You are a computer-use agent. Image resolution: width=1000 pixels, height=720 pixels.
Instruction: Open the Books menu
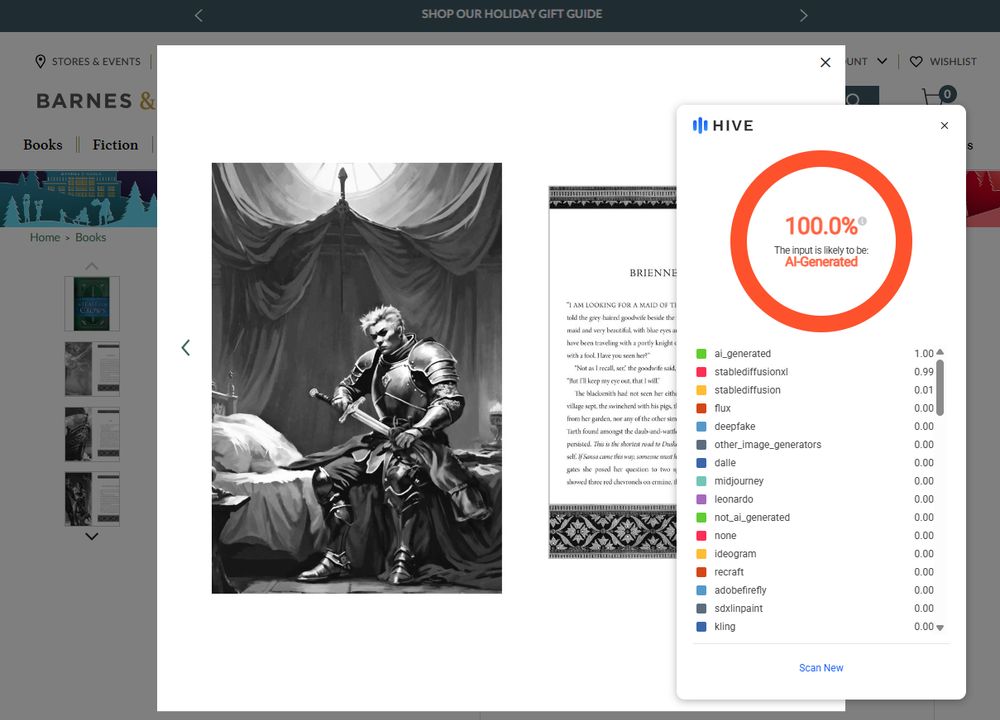pos(43,145)
